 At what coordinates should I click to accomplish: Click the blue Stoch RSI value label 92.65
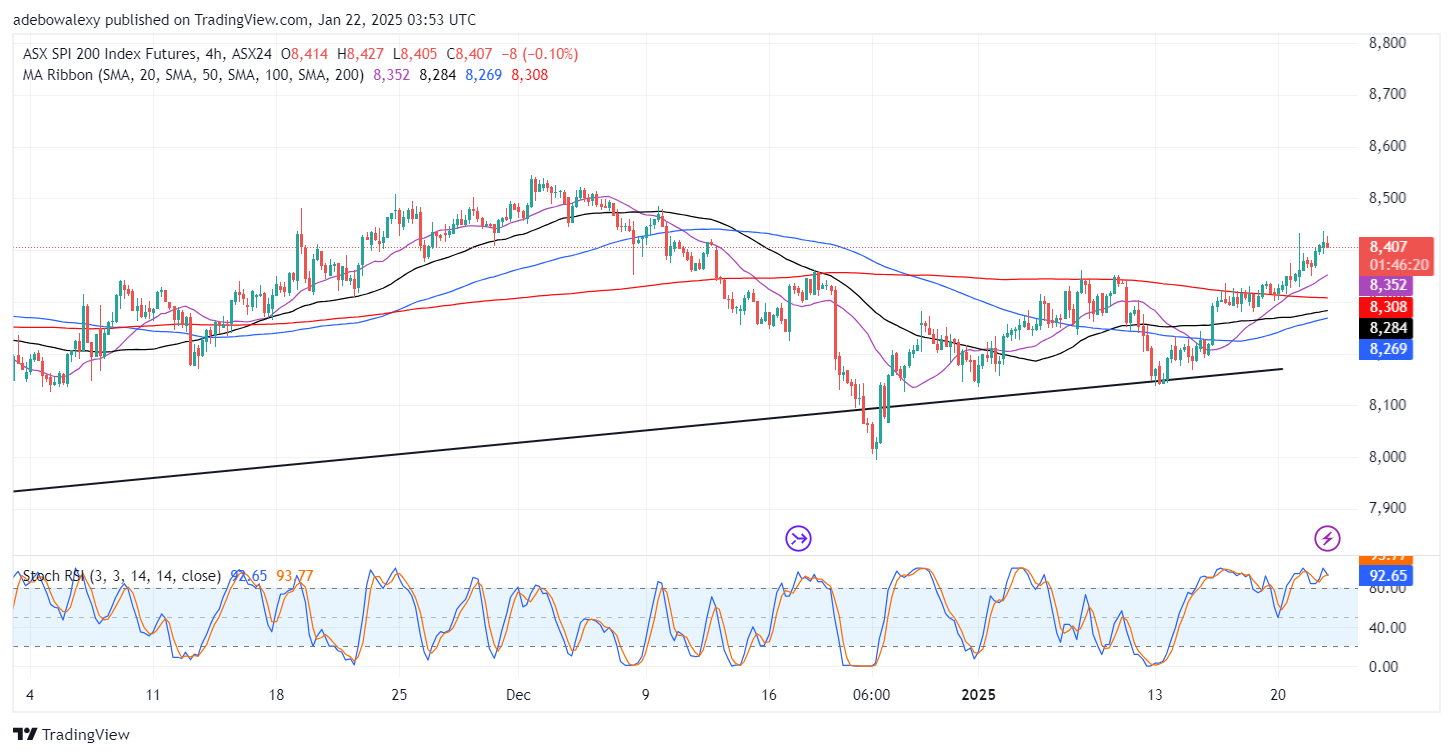click(1385, 576)
